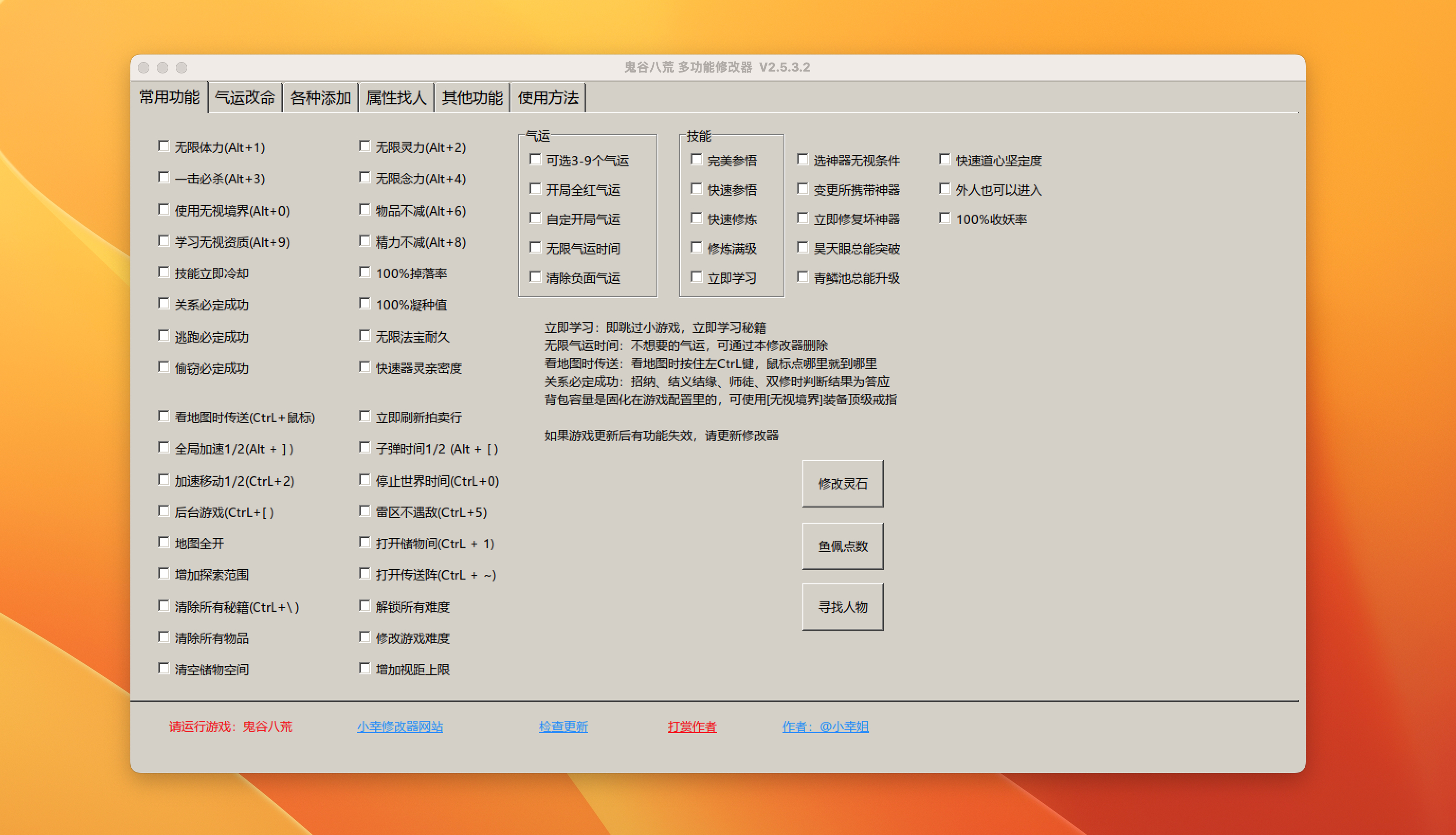Click the 寻找人物 button
The image size is (1456, 835).
pyautogui.click(x=842, y=607)
